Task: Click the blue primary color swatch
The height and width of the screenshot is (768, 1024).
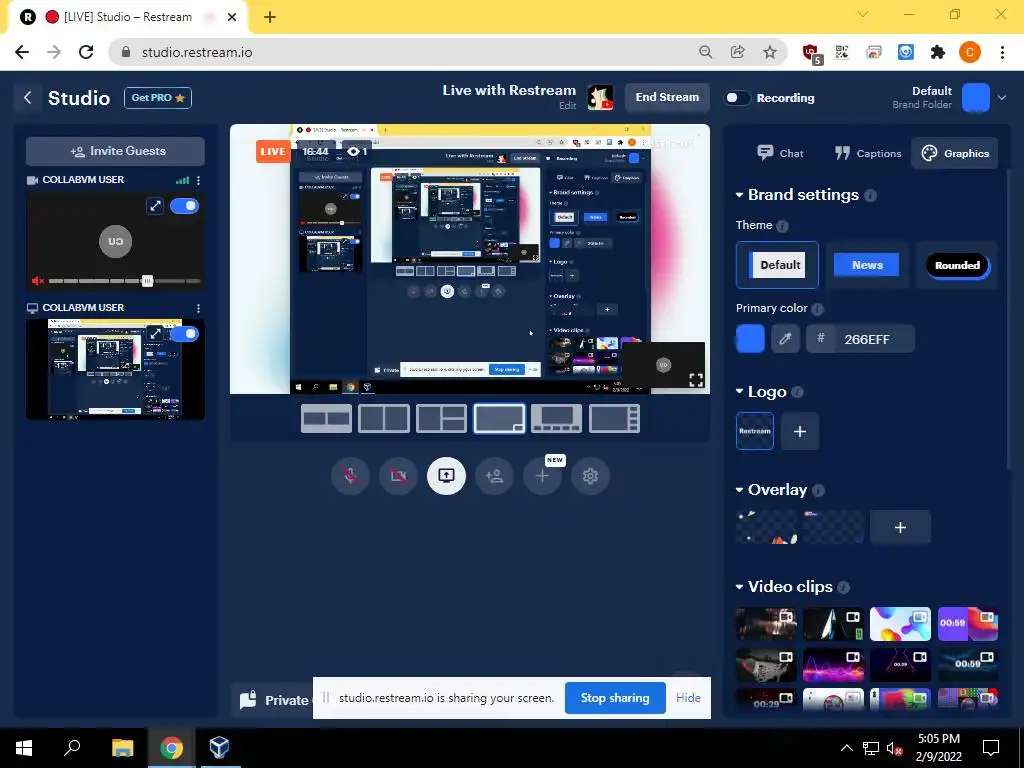Action: (x=750, y=339)
